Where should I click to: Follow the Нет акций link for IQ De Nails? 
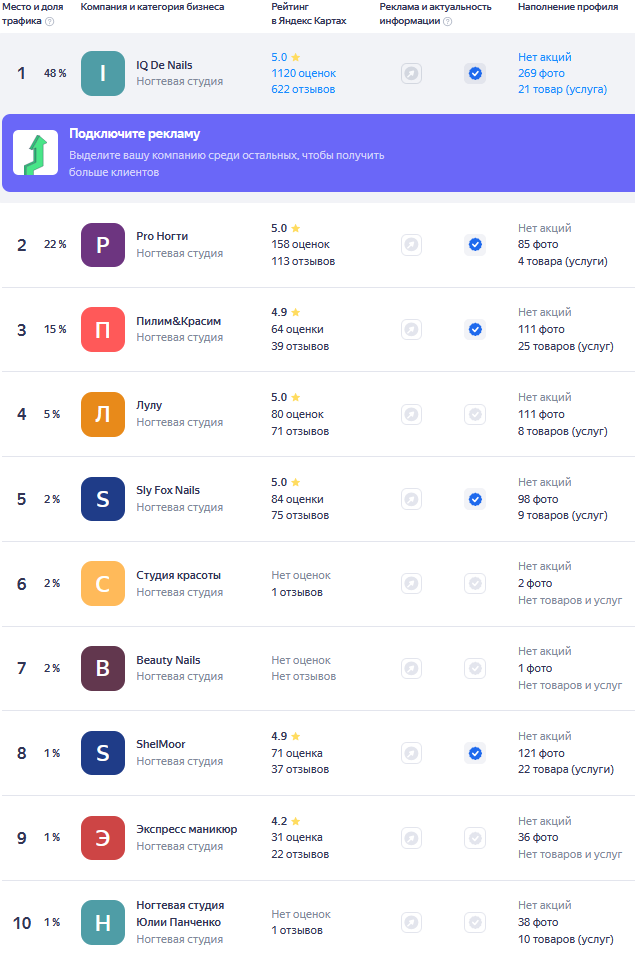(544, 57)
